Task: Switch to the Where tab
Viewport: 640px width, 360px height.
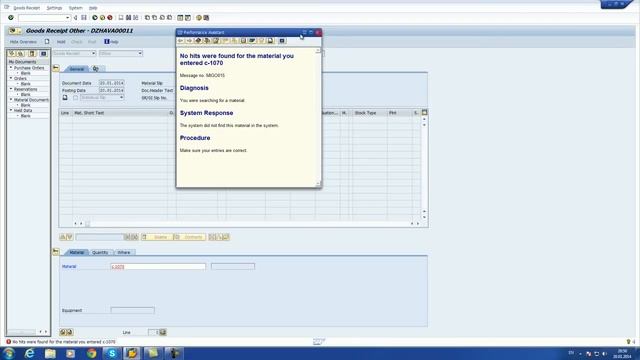Action: (124, 253)
